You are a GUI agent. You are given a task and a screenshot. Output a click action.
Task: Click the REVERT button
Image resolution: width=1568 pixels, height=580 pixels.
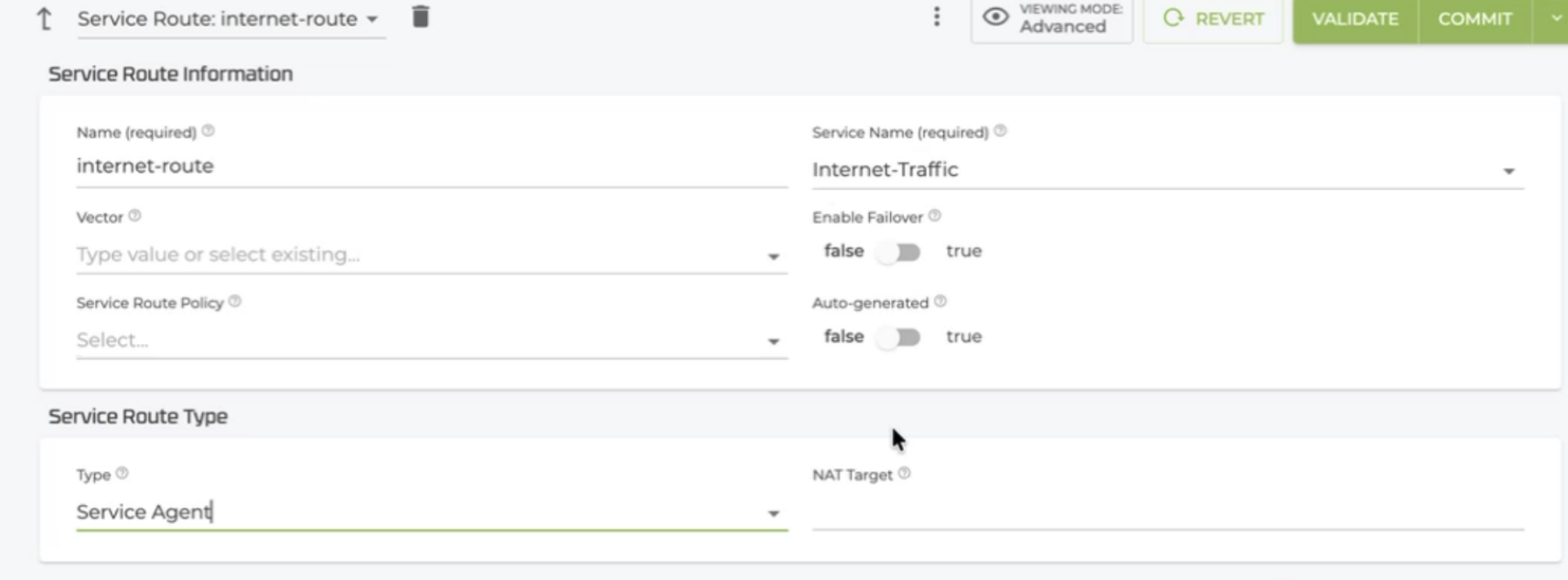(1213, 19)
